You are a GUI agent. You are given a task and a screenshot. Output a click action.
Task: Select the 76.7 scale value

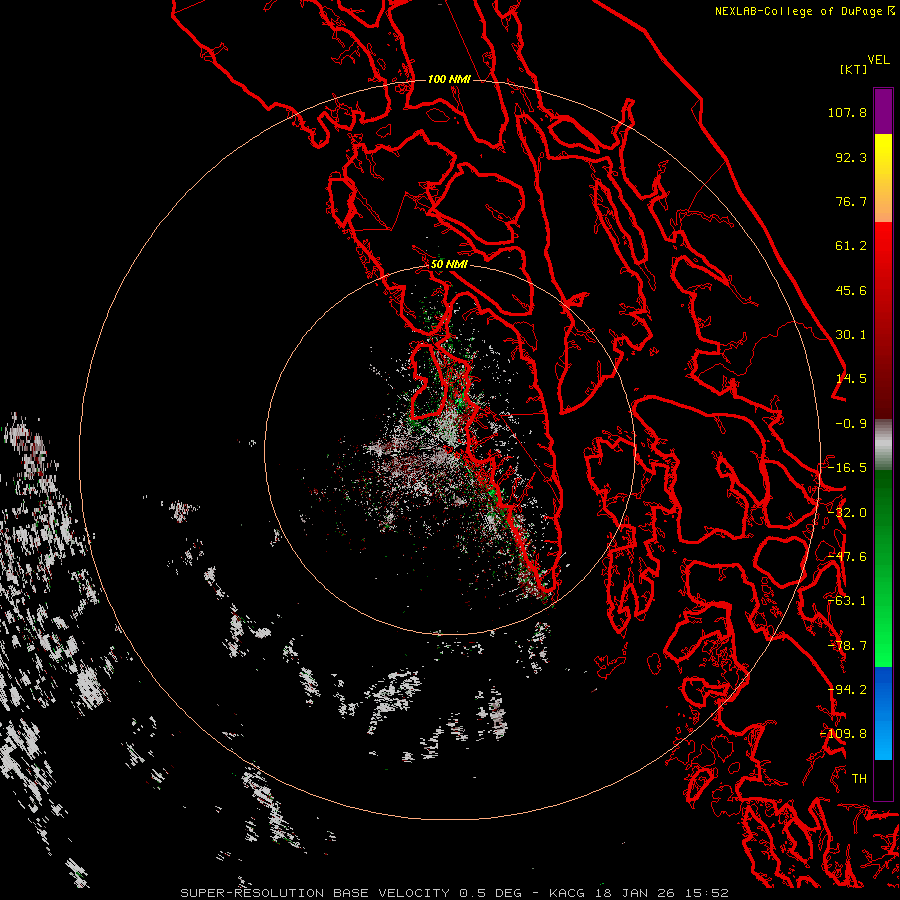[x=851, y=201]
